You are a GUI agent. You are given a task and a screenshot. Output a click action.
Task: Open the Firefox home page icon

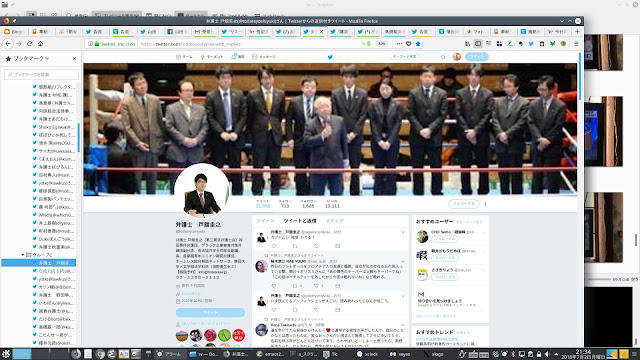40,44
